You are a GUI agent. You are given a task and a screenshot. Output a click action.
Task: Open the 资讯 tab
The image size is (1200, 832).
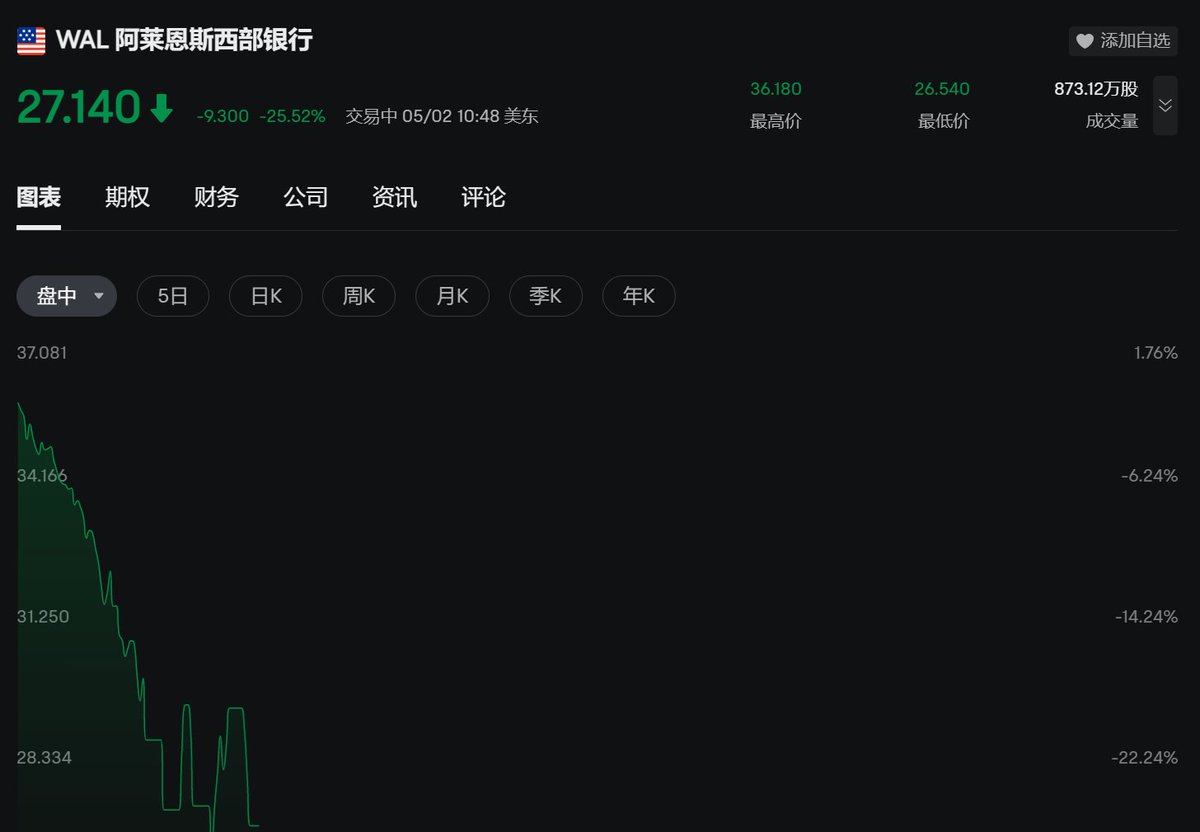395,197
